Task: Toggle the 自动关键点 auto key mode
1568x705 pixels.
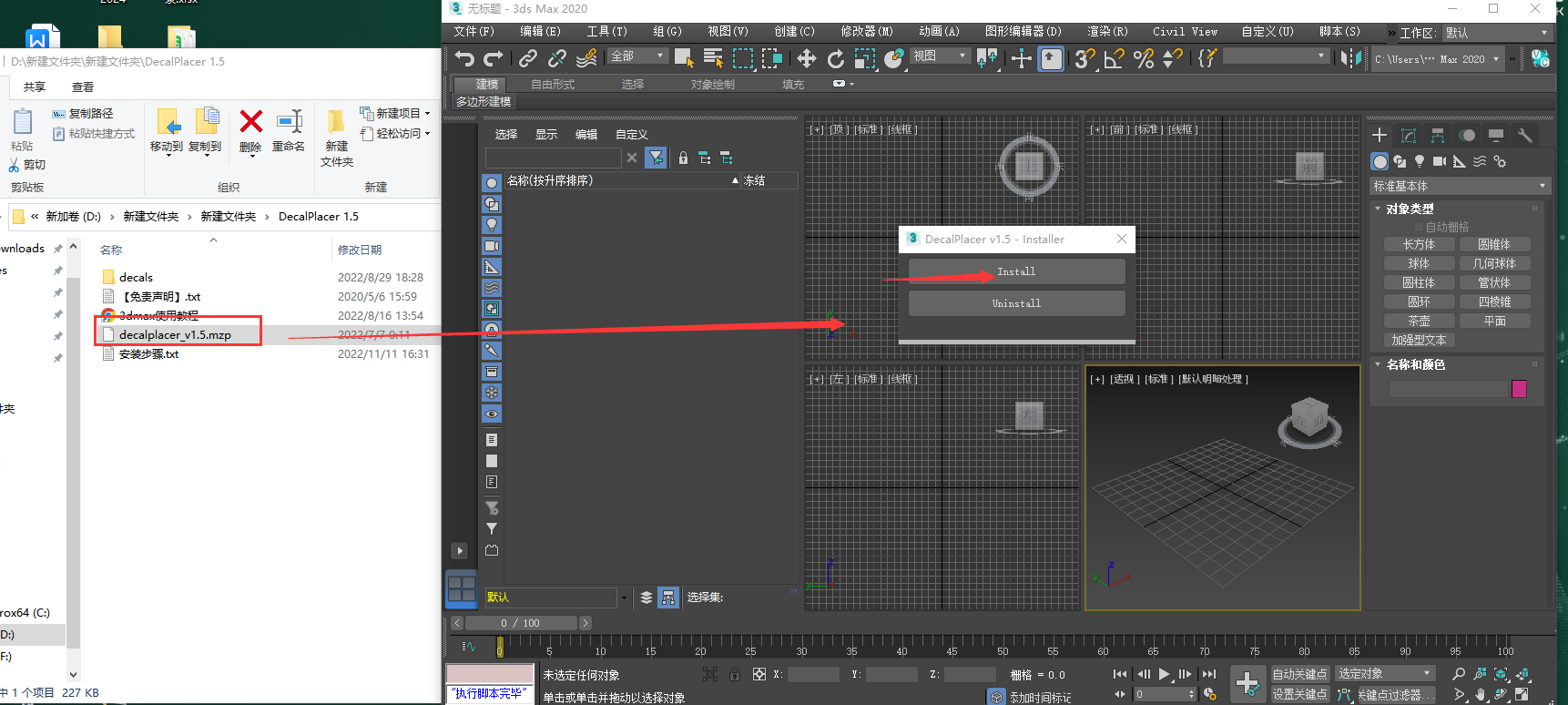Action: coord(1299,674)
